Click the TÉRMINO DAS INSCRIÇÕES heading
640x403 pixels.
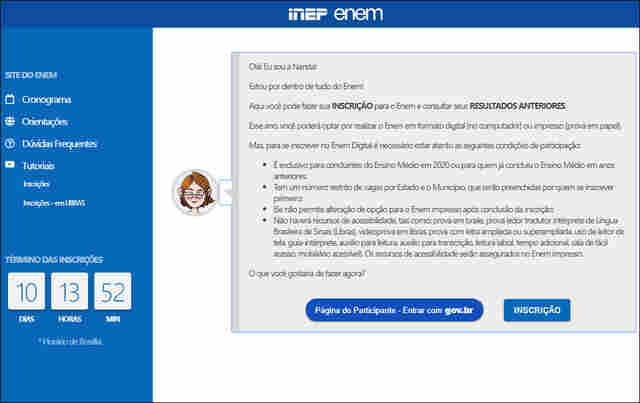[x=54, y=260]
